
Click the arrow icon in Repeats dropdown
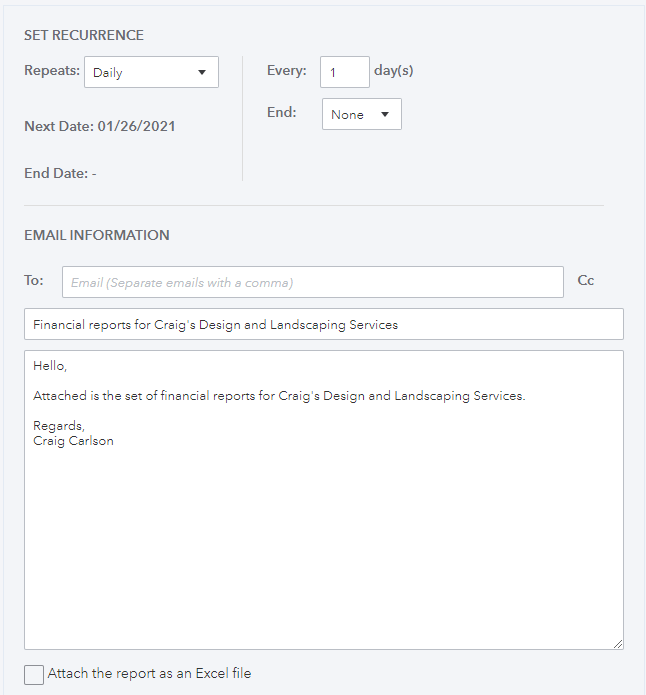click(x=202, y=72)
